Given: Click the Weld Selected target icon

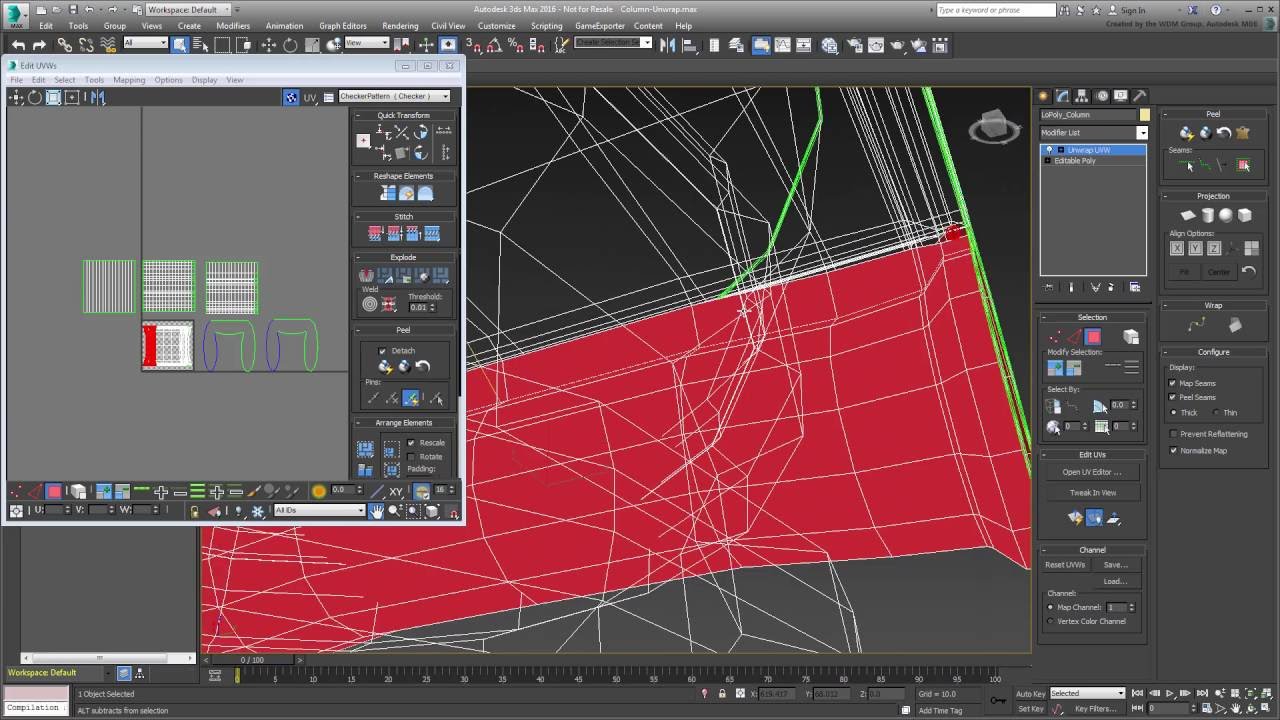Looking at the screenshot, I should [x=370, y=304].
